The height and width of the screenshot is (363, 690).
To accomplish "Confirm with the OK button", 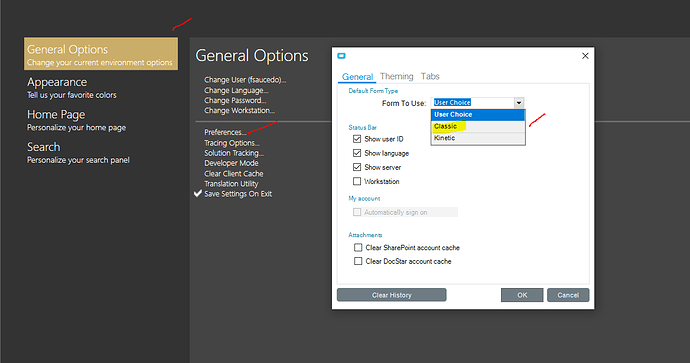I will (522, 295).
